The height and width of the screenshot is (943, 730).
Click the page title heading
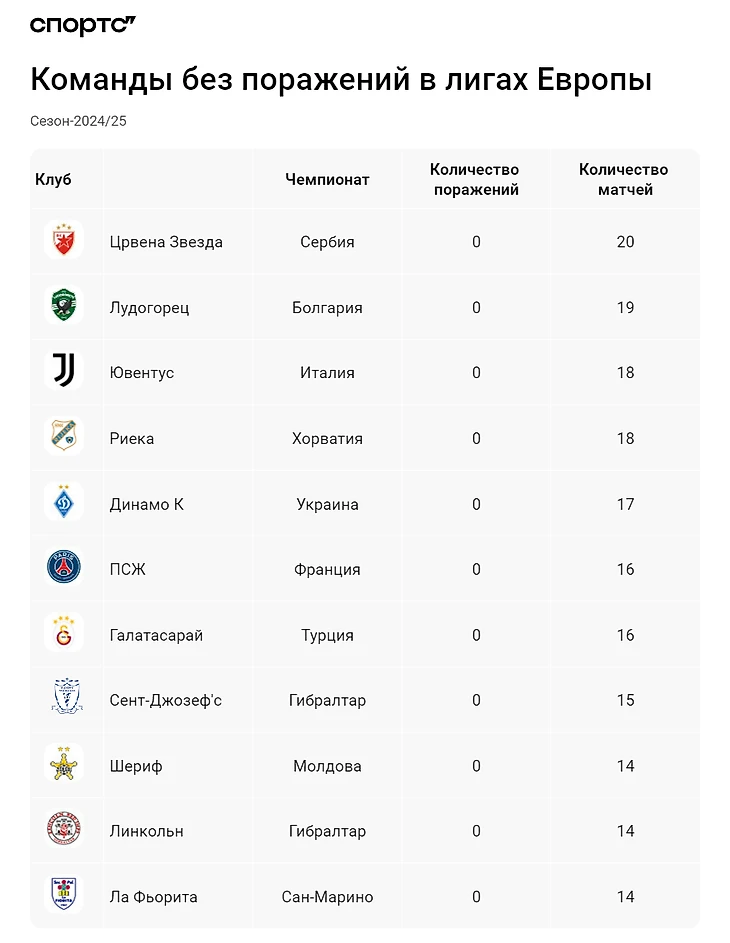[341, 79]
